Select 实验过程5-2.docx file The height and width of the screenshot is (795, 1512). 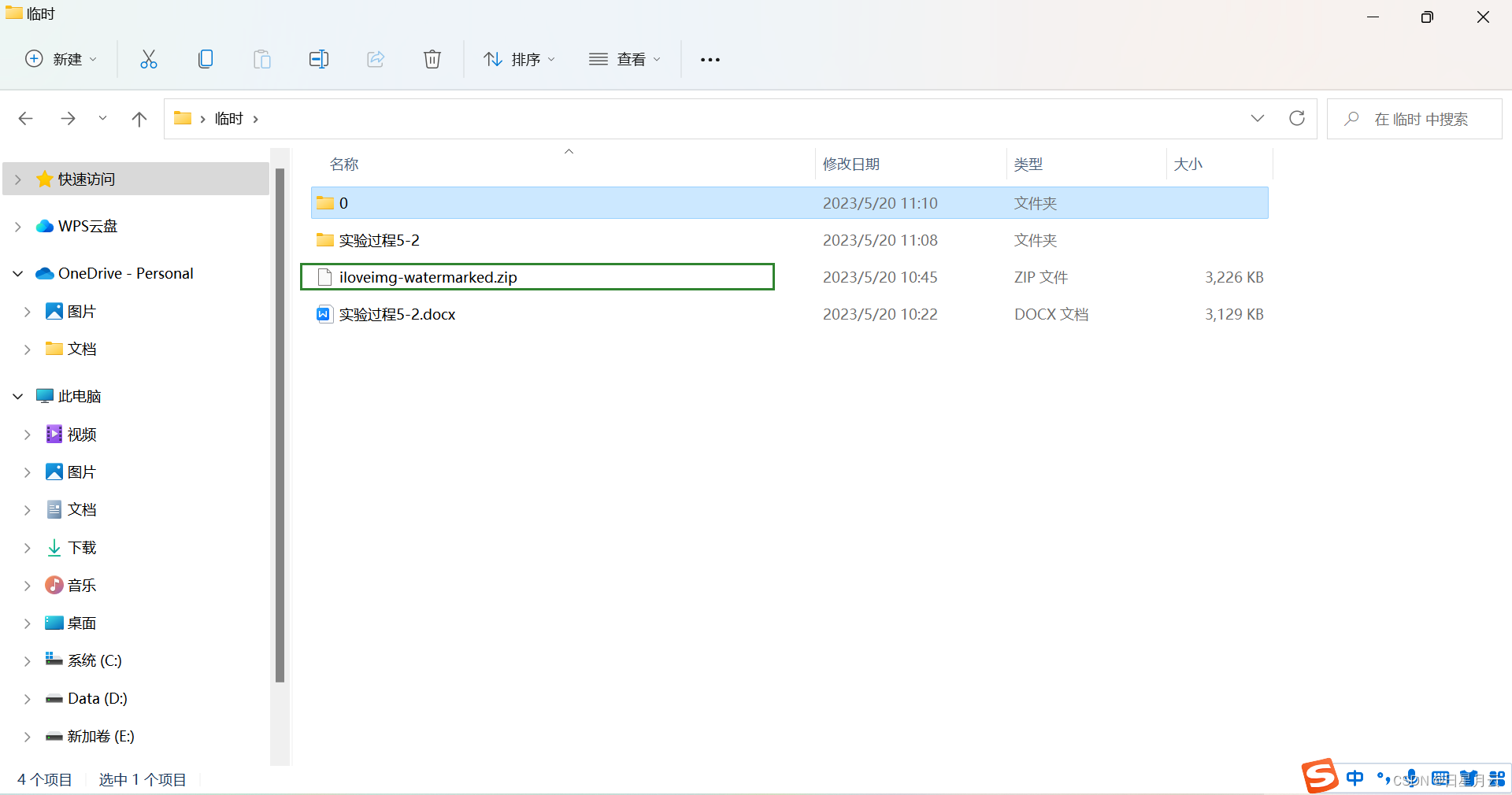(790, 314)
